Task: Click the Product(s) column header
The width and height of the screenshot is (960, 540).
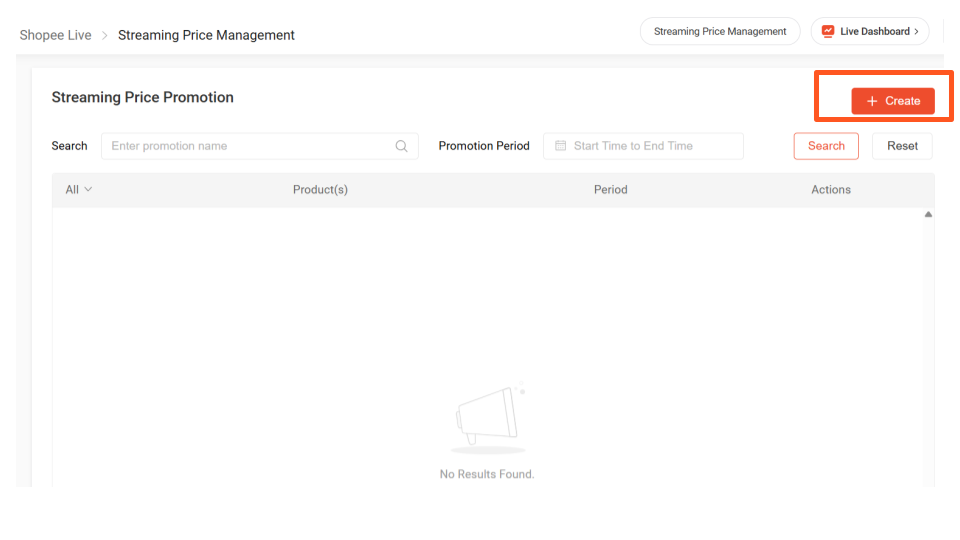Action: click(320, 190)
